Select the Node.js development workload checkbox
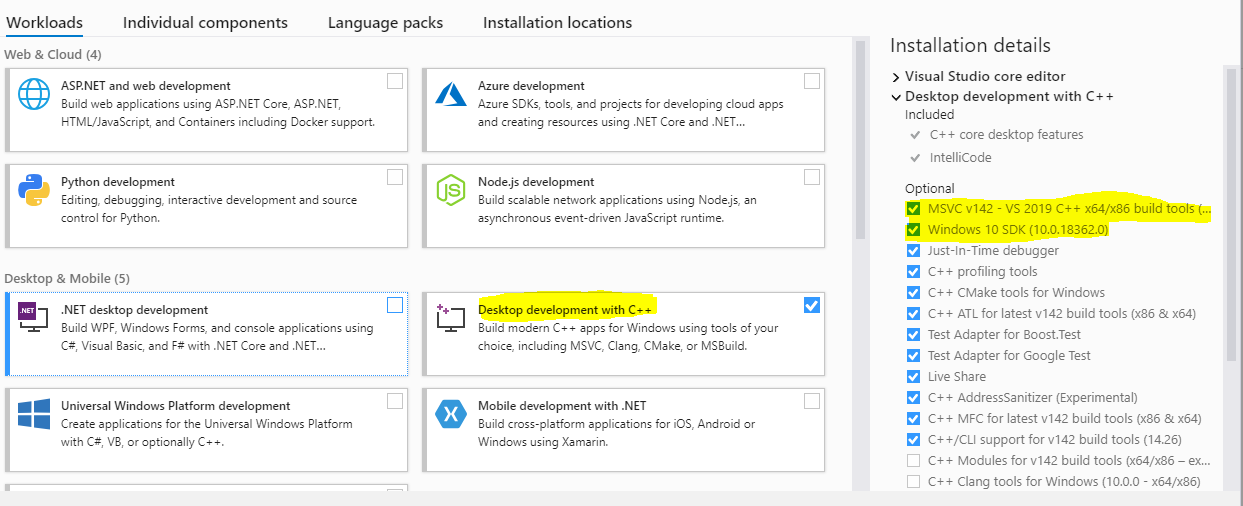The width and height of the screenshot is (1243, 506). 812,177
